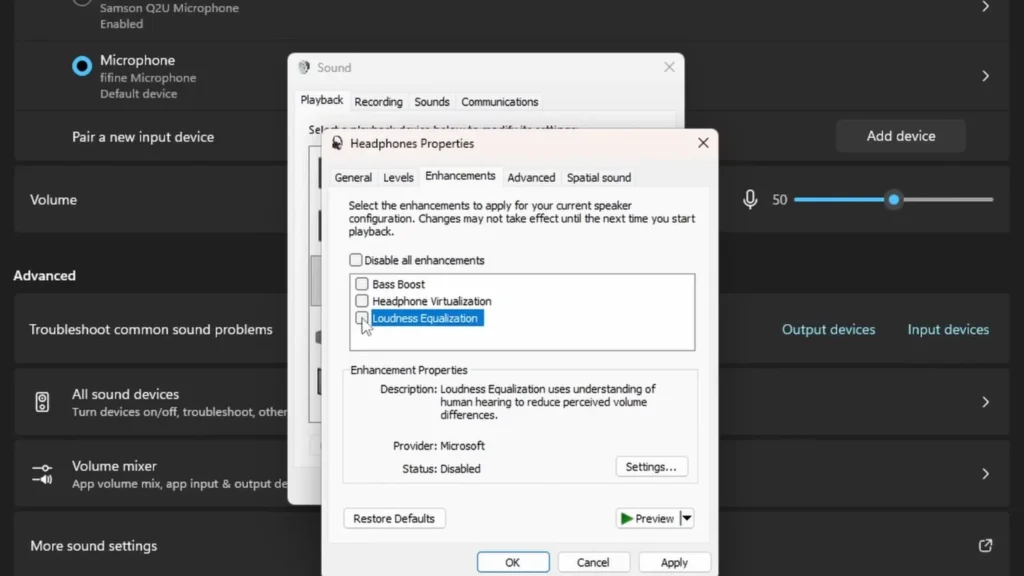This screenshot has width=1024, height=576.
Task: Click the OK button
Action: point(513,562)
